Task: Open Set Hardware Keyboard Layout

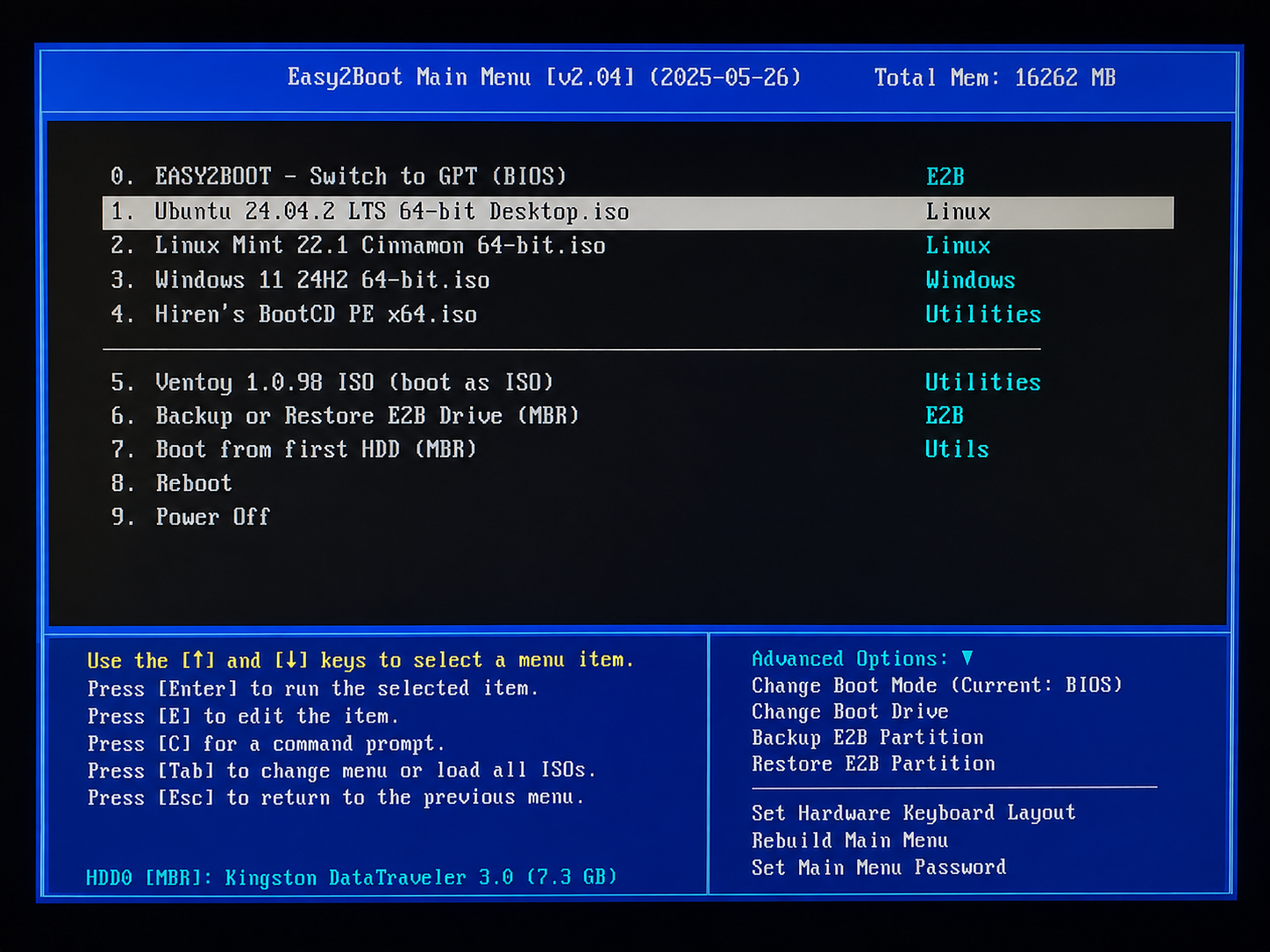Action: click(x=913, y=813)
